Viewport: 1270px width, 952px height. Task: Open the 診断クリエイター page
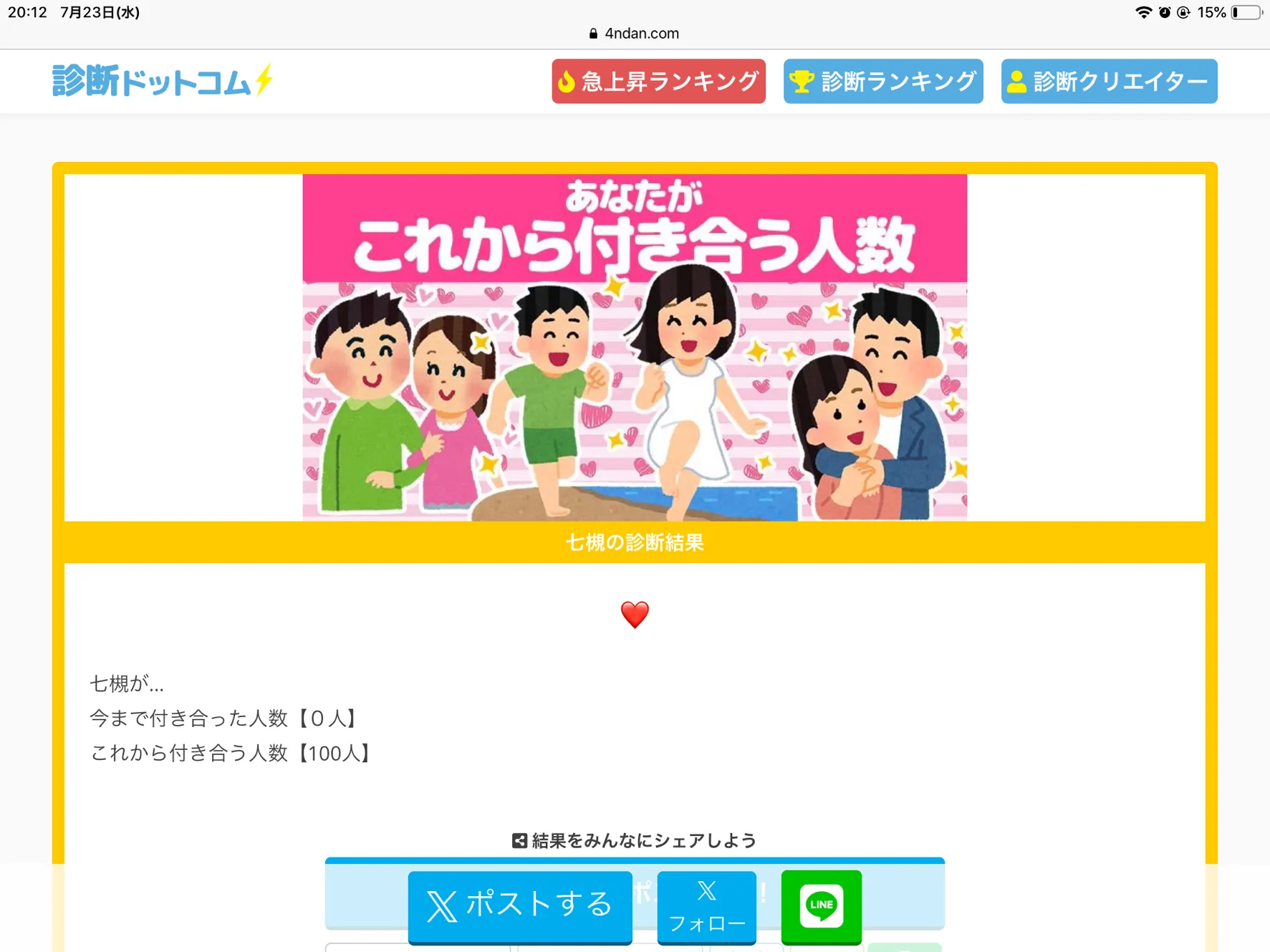coord(1109,81)
